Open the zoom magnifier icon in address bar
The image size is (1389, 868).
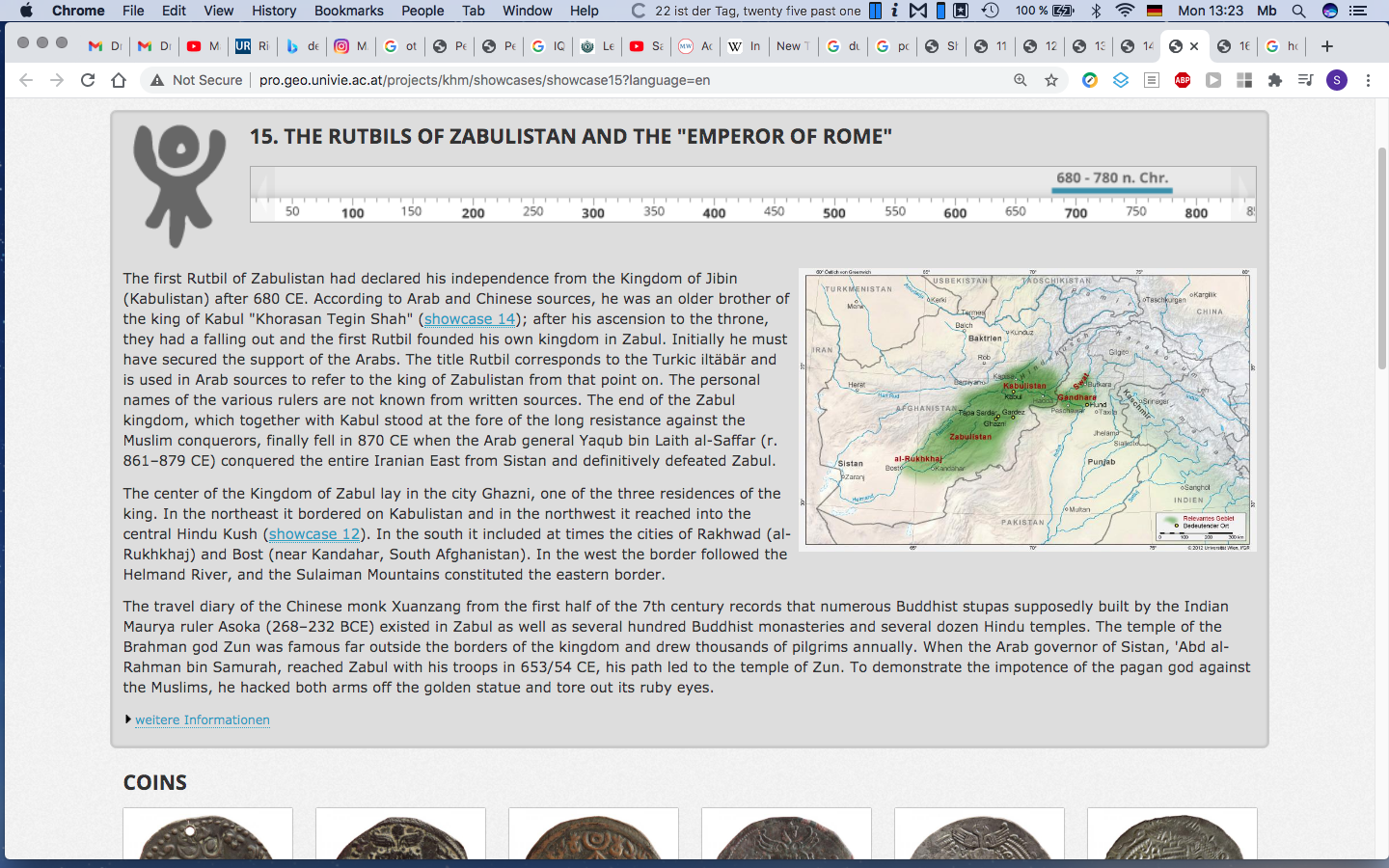click(1021, 80)
